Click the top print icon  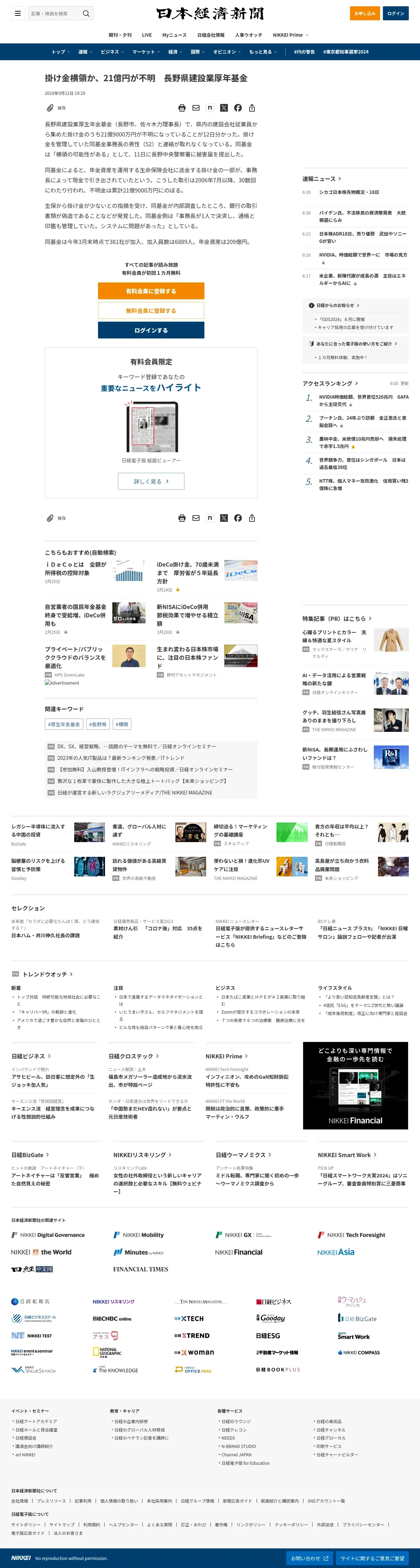[182, 108]
